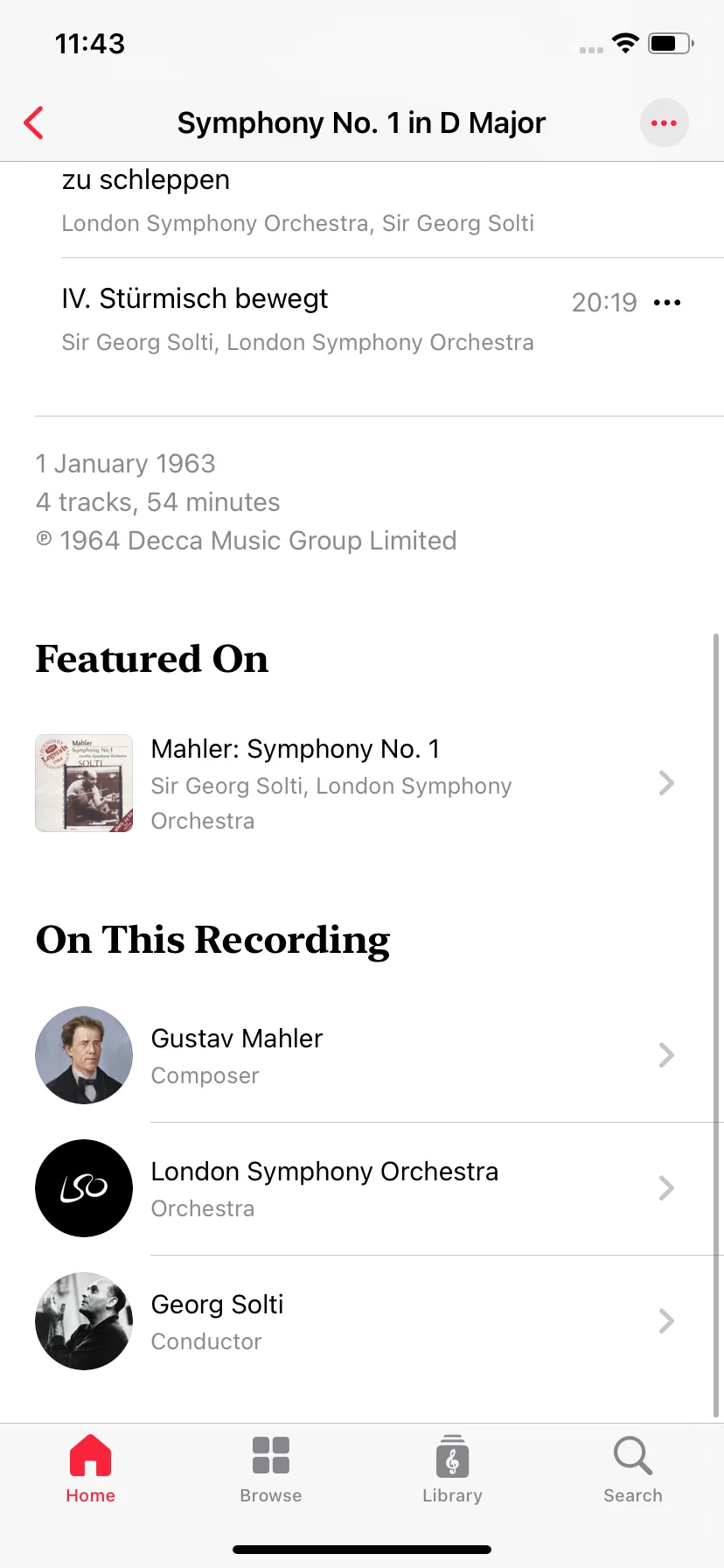Open the red more options button
The height and width of the screenshot is (1568, 724).
[664, 122]
